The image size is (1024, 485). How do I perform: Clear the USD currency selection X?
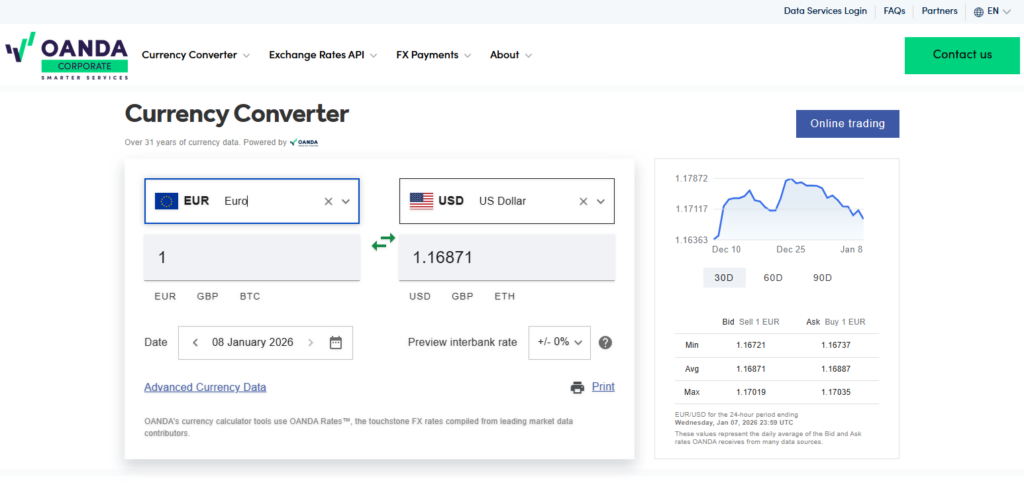click(583, 201)
